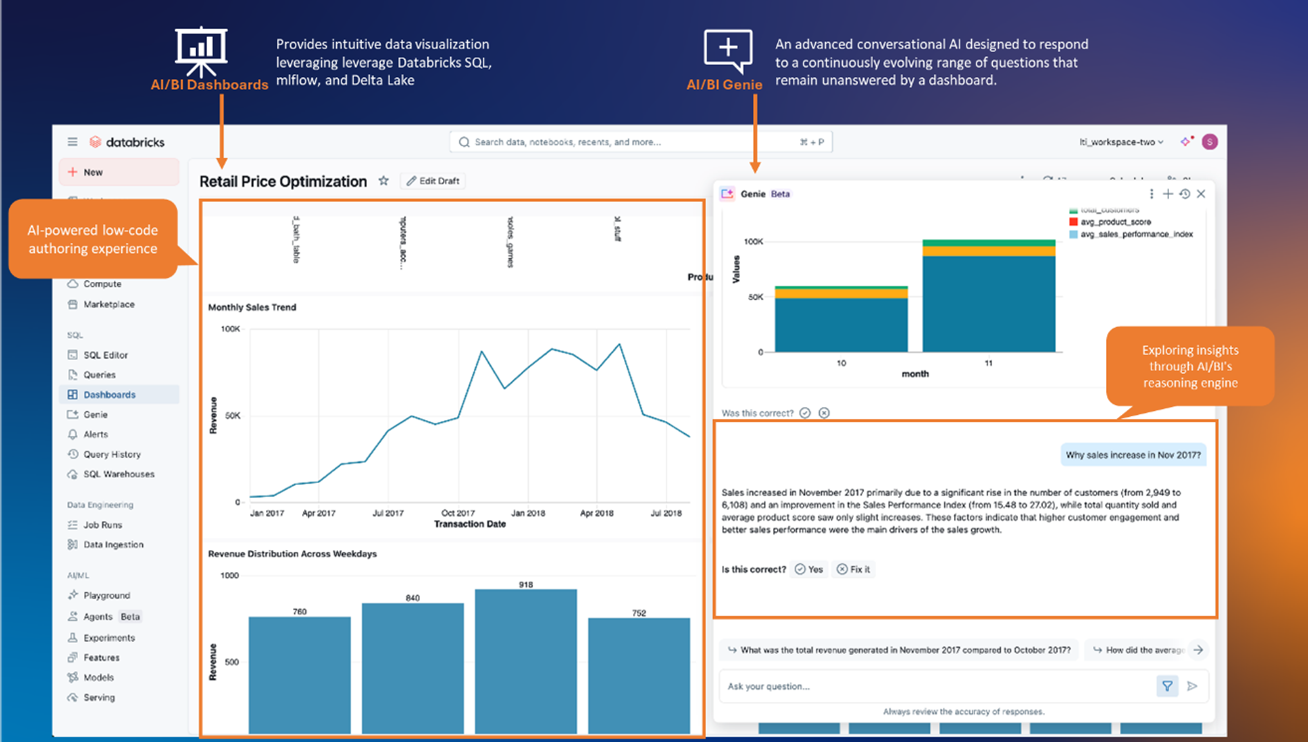Viewport: 1308px width, 742px height.
Task: Toggle the filter icon in Genie question box
Action: click(1167, 686)
